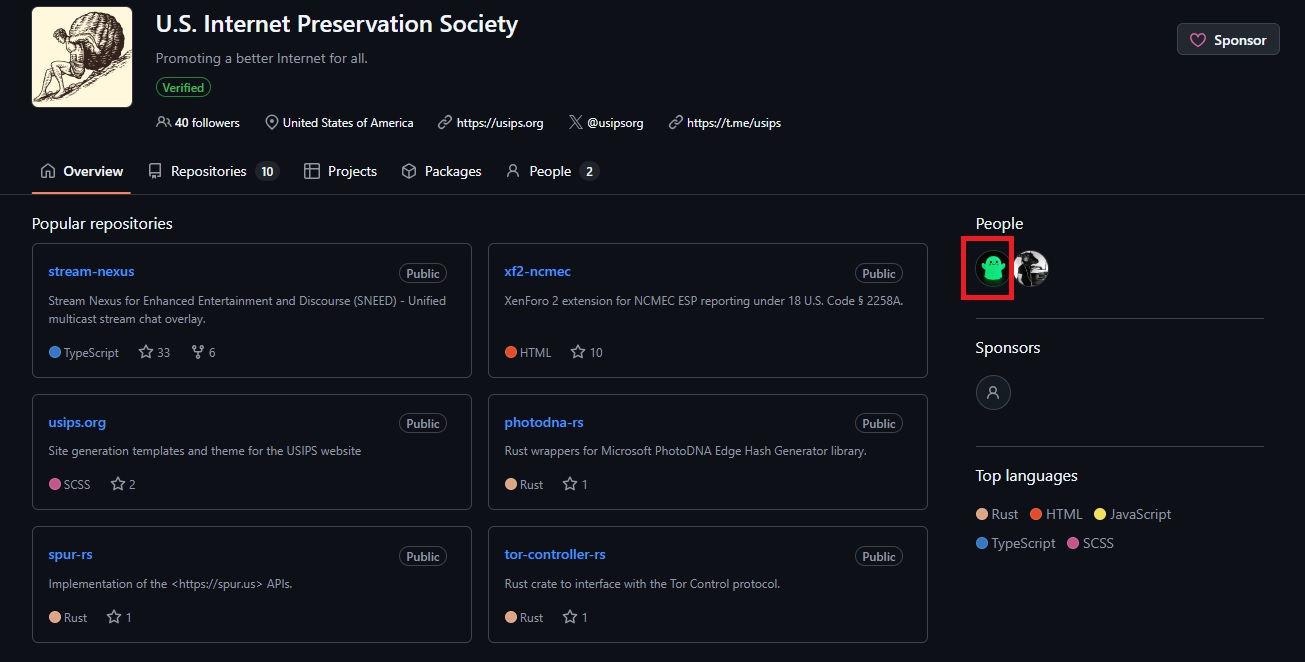This screenshot has height=662, width=1305.
Task: Open the stream-nexus repository link
Action: click(x=91, y=271)
